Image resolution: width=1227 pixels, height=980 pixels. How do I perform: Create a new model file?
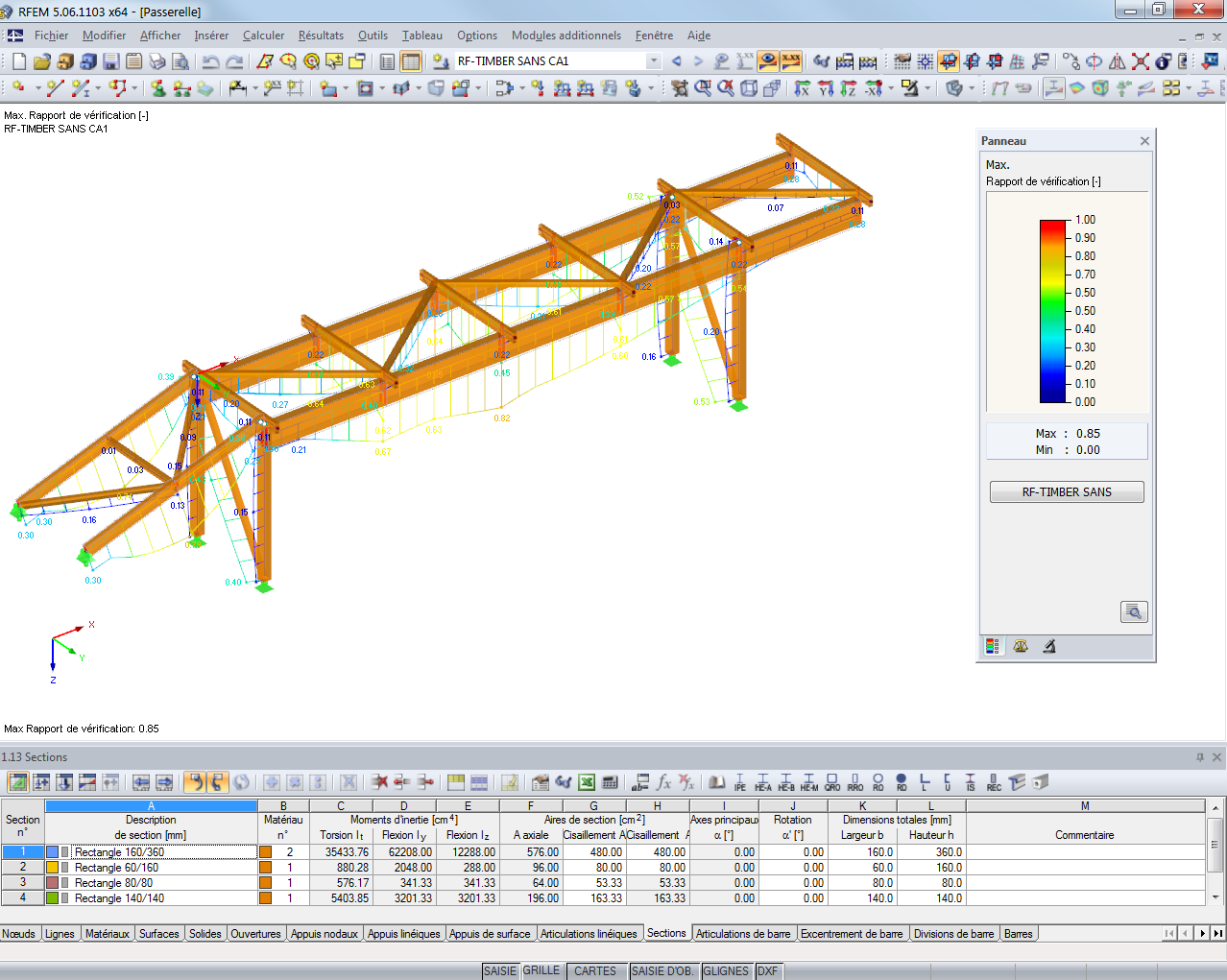17,61
